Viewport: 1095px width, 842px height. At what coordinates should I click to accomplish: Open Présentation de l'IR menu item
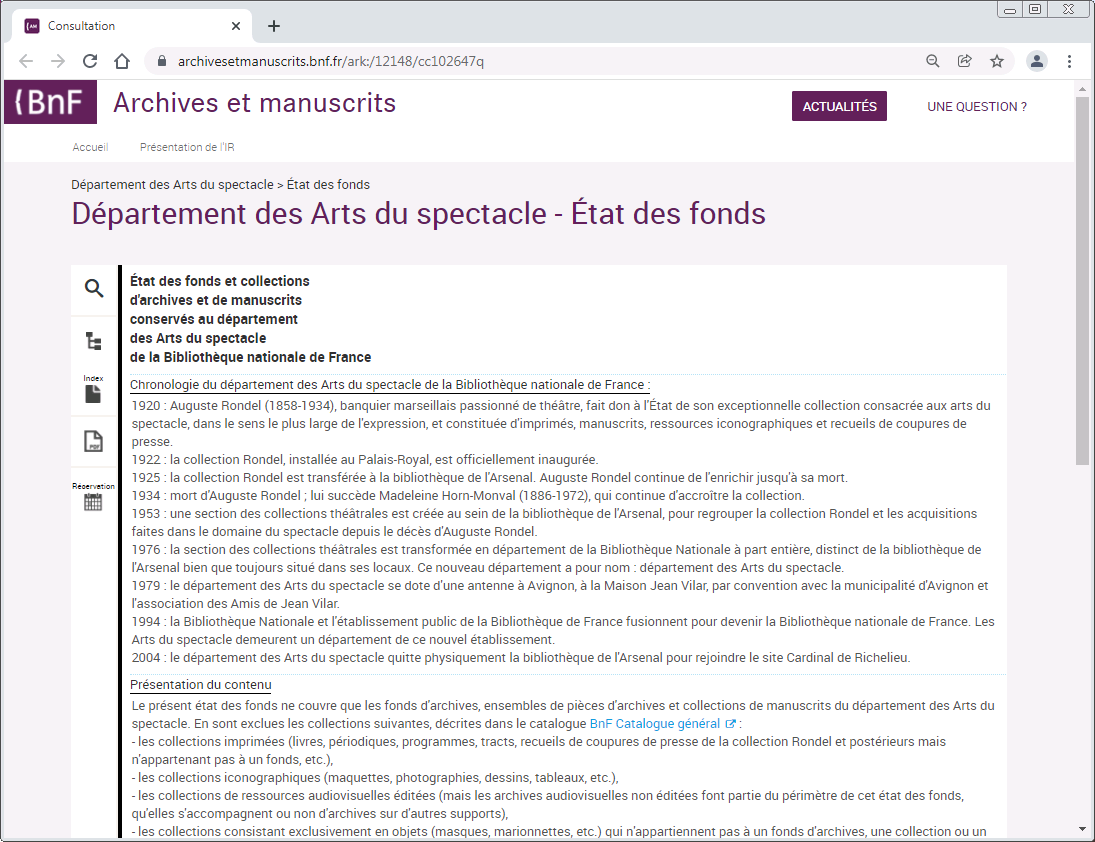pyautogui.click(x=187, y=147)
